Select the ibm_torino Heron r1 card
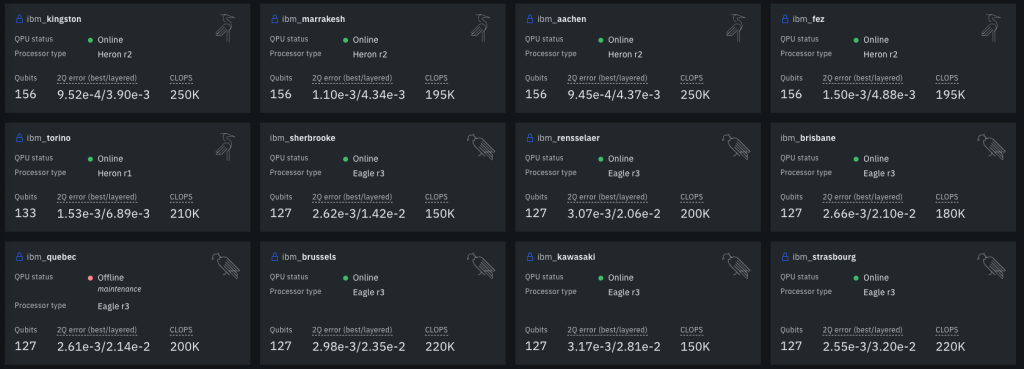Viewport: 1024px width, 369px height. pyautogui.click(x=127, y=177)
